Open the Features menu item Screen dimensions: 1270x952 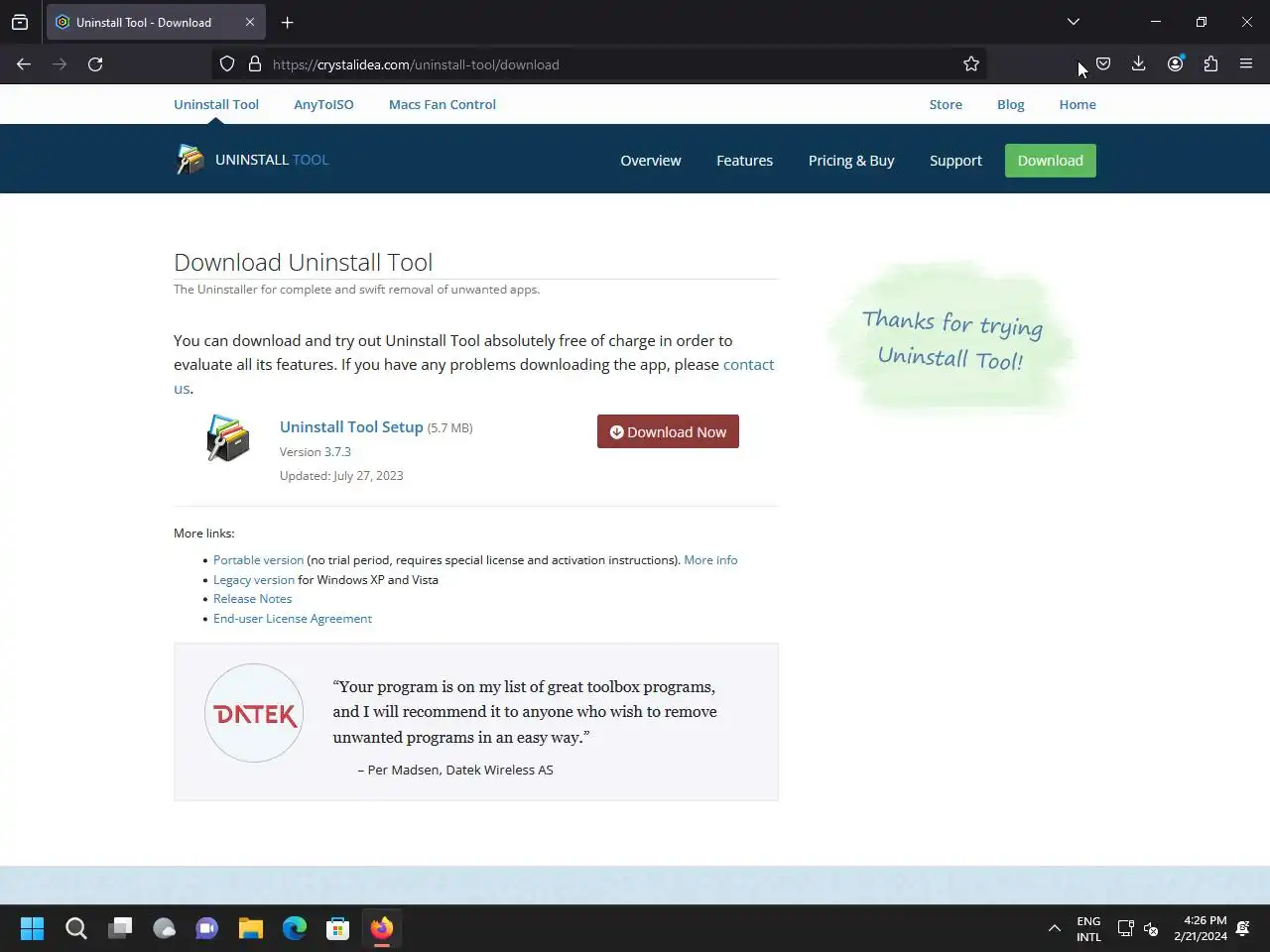(745, 161)
